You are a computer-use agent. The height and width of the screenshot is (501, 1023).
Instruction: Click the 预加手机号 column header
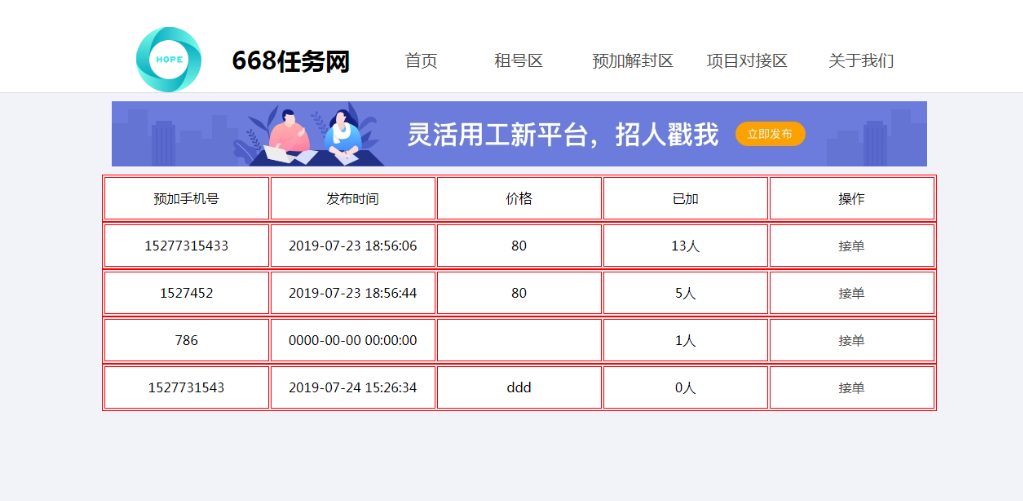coord(186,199)
